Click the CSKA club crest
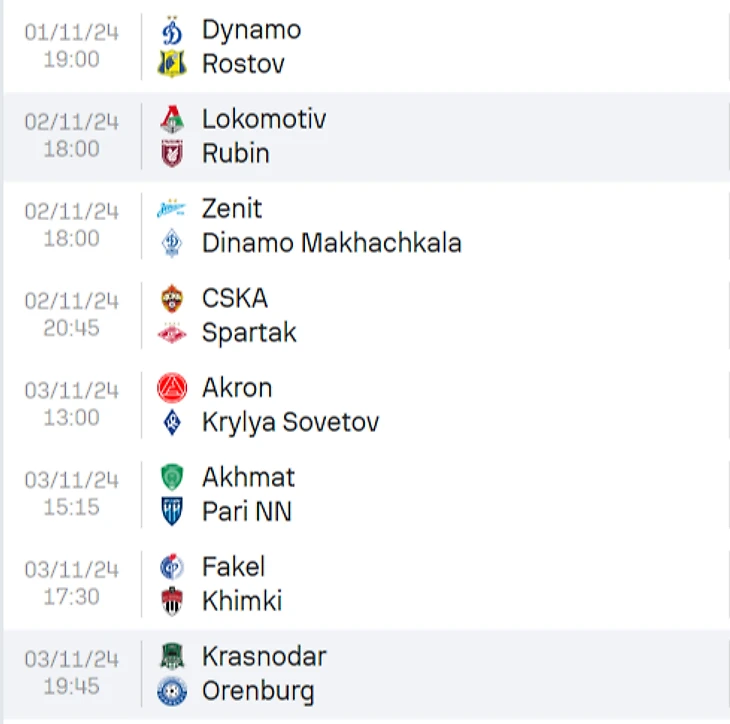The height and width of the screenshot is (724, 730). coord(172,298)
